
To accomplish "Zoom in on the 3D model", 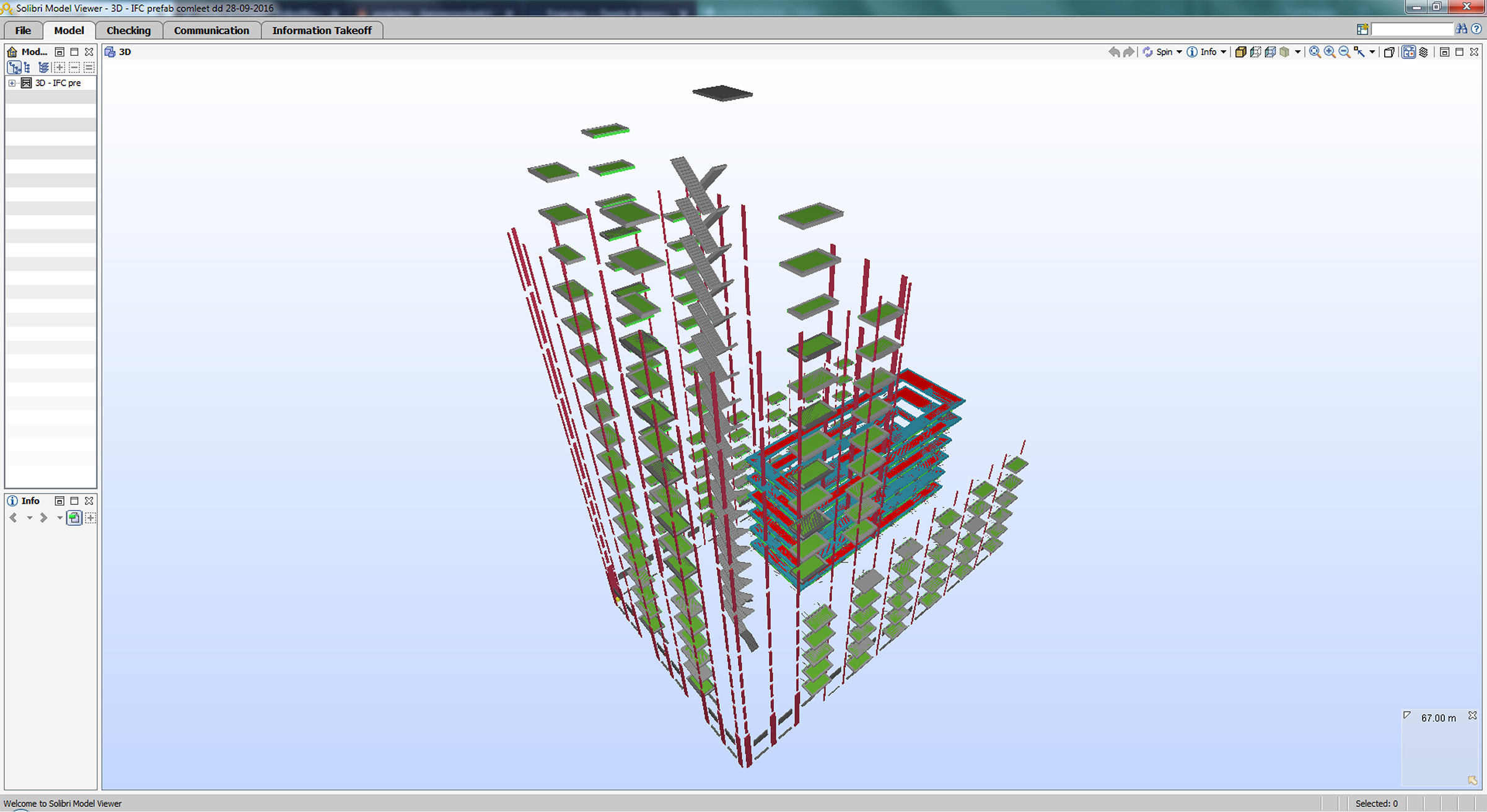I will point(1330,52).
